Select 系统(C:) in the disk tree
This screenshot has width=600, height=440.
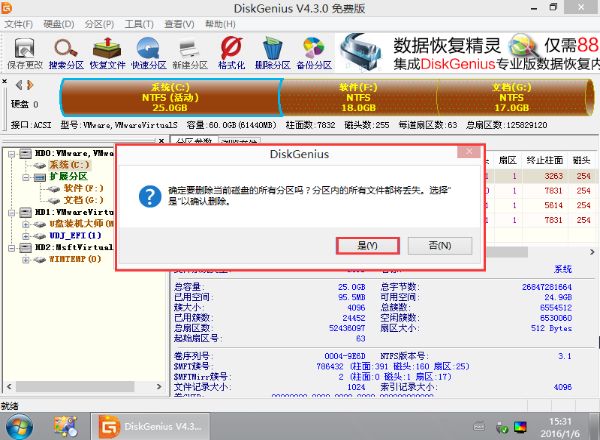pos(69,165)
